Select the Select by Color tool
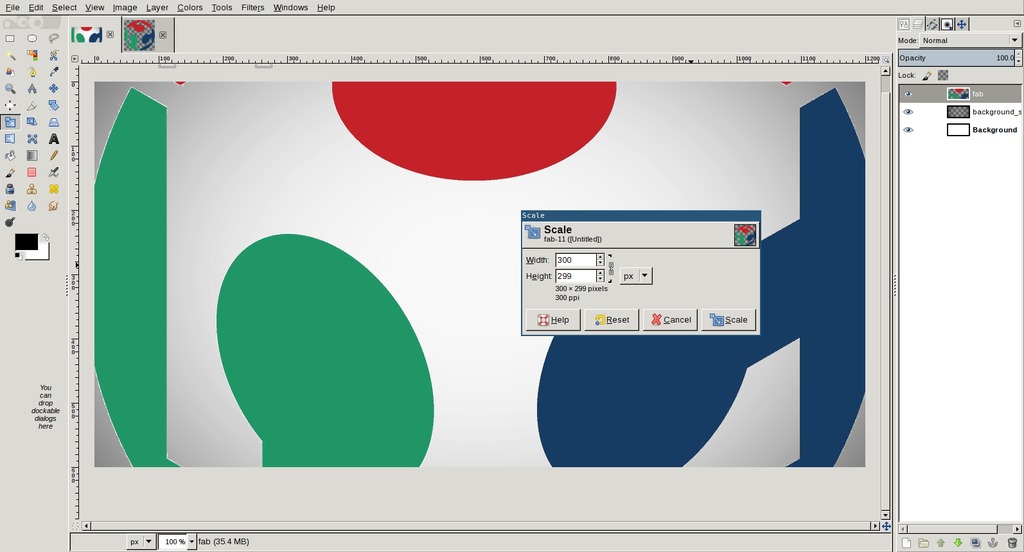Screen dimensions: 1024x552 (32, 56)
